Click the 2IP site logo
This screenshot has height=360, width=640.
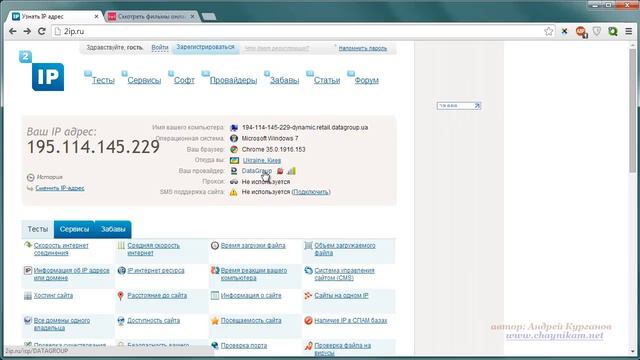click(42, 71)
